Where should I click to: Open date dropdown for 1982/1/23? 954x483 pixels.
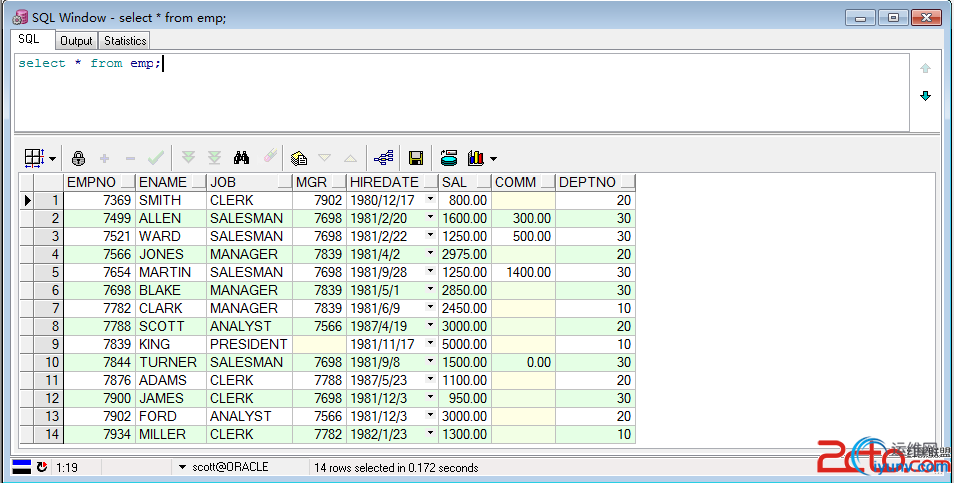pyautogui.click(x=431, y=434)
